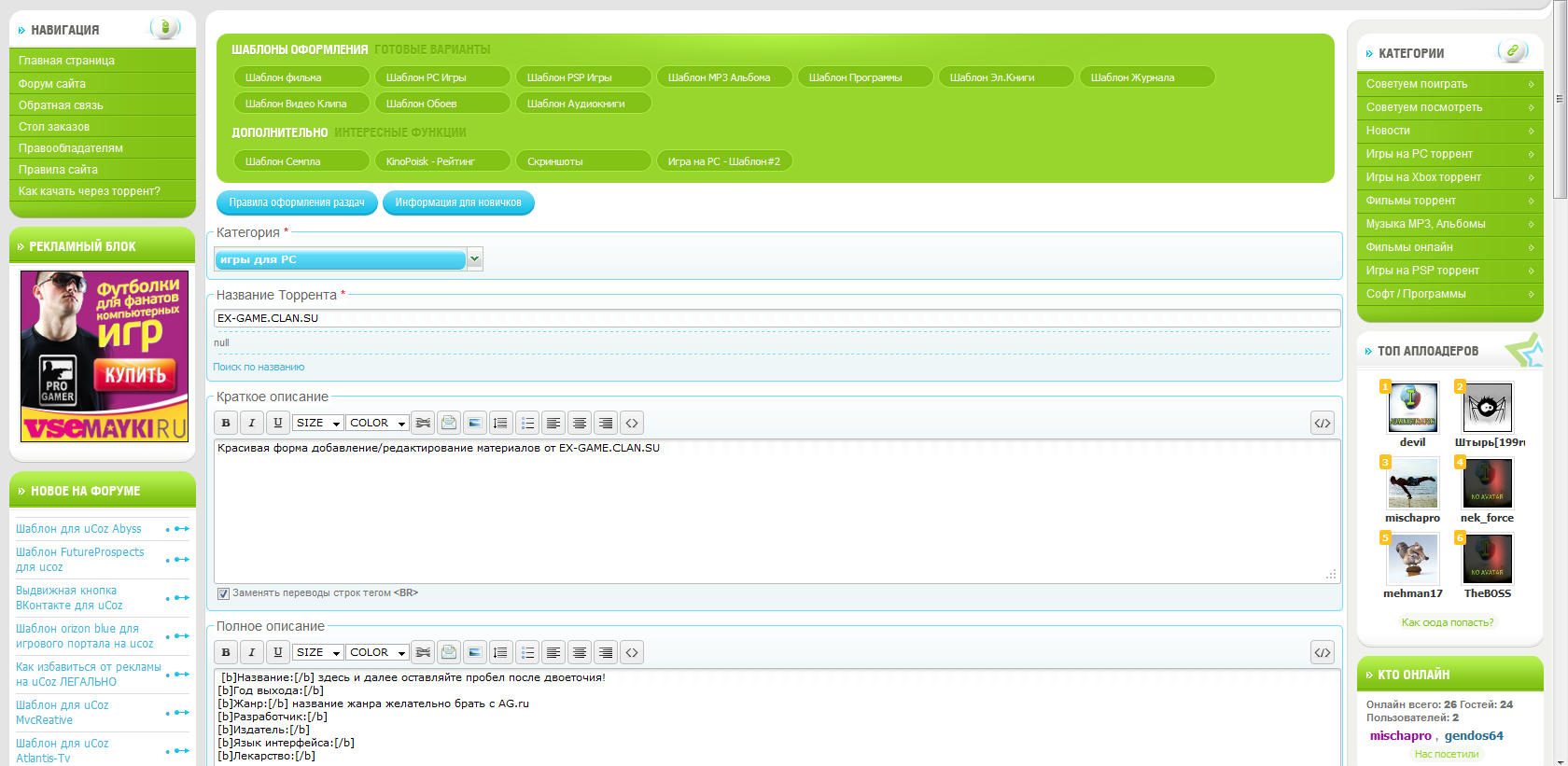Image resolution: width=1568 pixels, height=766 pixels.
Task: Apply KinoPoisk - Рейтинг function
Action: click(x=442, y=161)
